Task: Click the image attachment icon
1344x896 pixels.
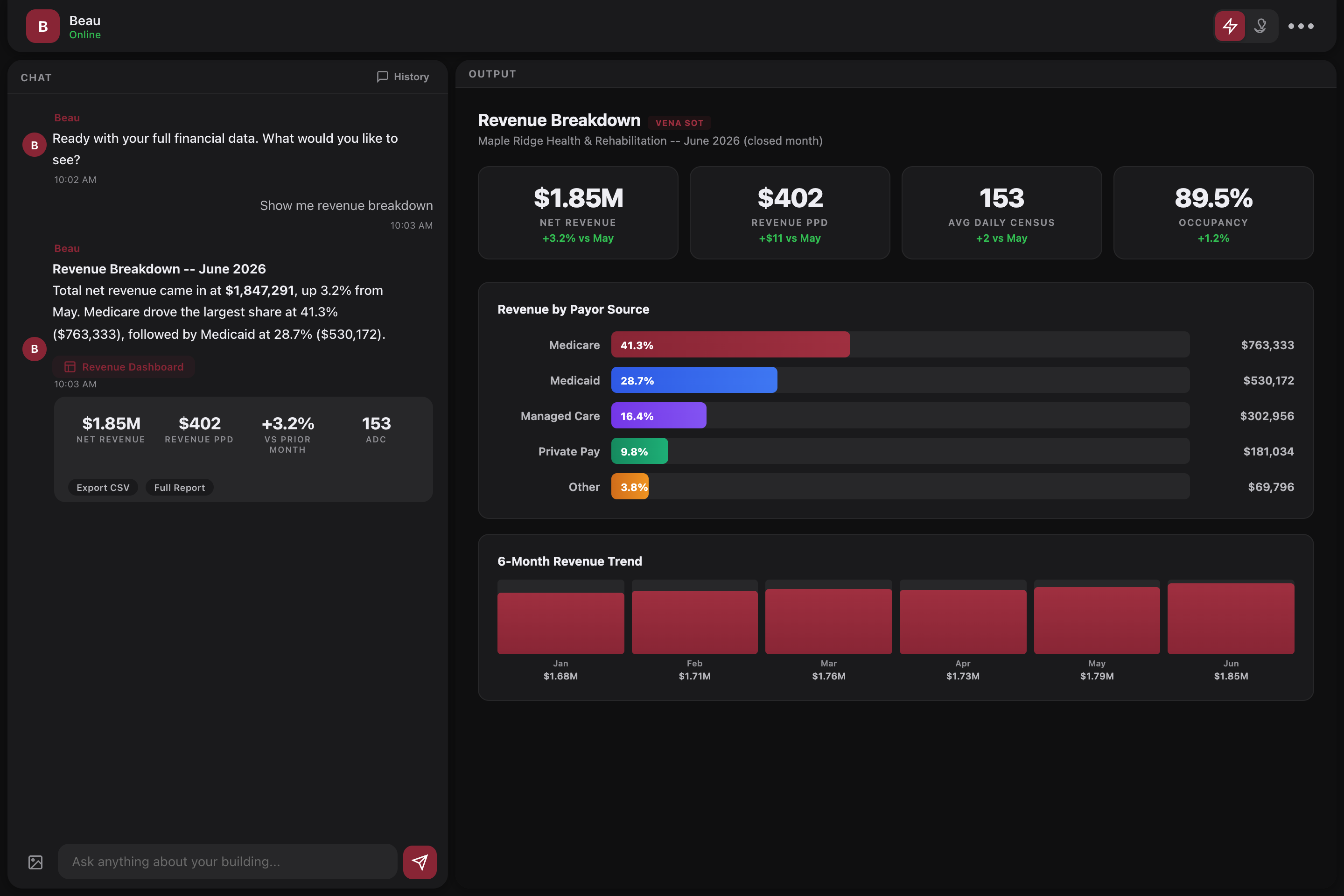Action: [x=35, y=862]
